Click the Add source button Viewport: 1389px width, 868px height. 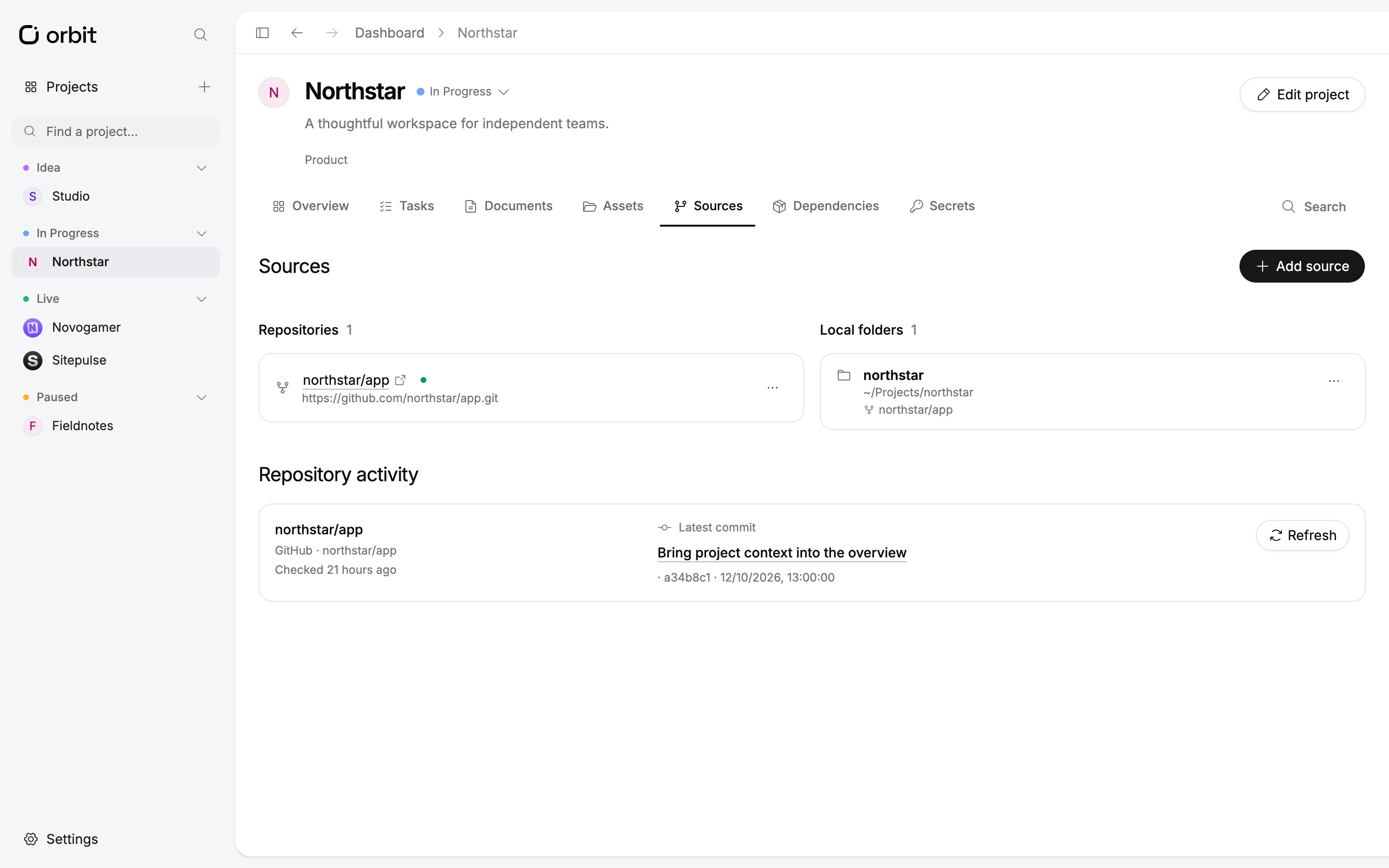coord(1302,266)
